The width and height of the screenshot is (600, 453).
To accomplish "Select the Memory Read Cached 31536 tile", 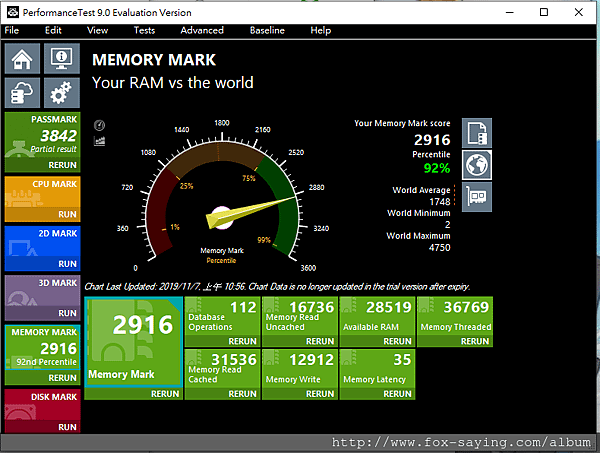I will pos(222,368).
